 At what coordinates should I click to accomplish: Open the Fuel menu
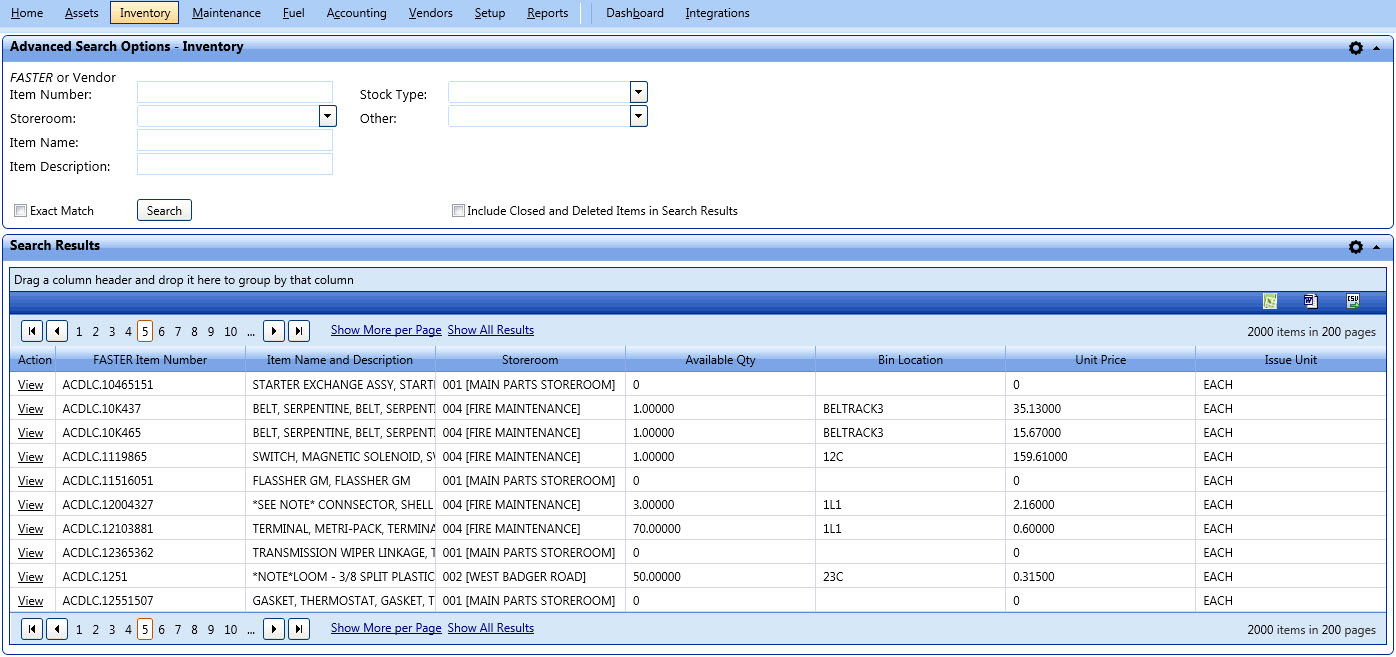coord(293,13)
